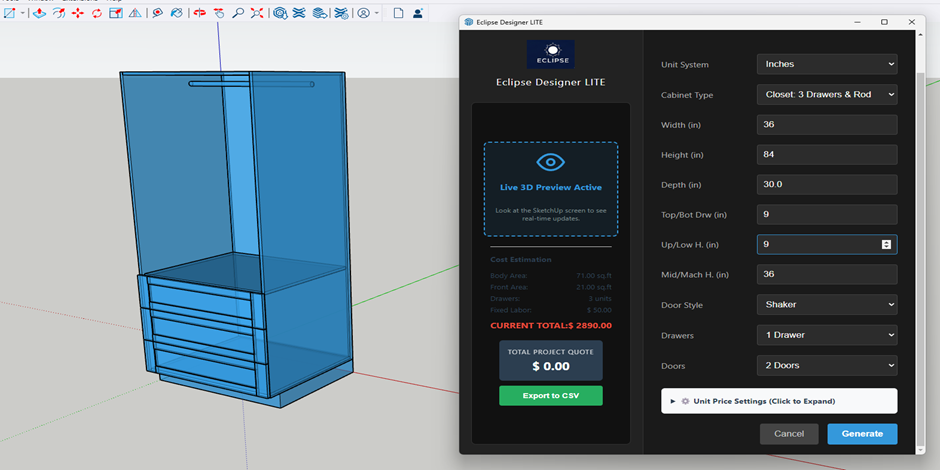This screenshot has width=940, height=470.
Task: Click the gear icon in Unit Price Settings
Action: click(685, 401)
